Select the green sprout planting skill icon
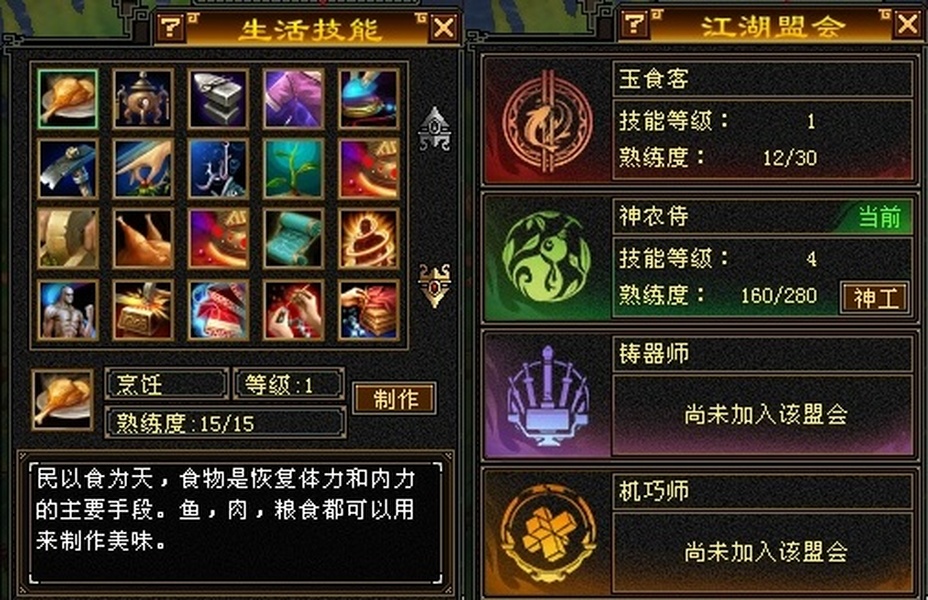 click(294, 169)
